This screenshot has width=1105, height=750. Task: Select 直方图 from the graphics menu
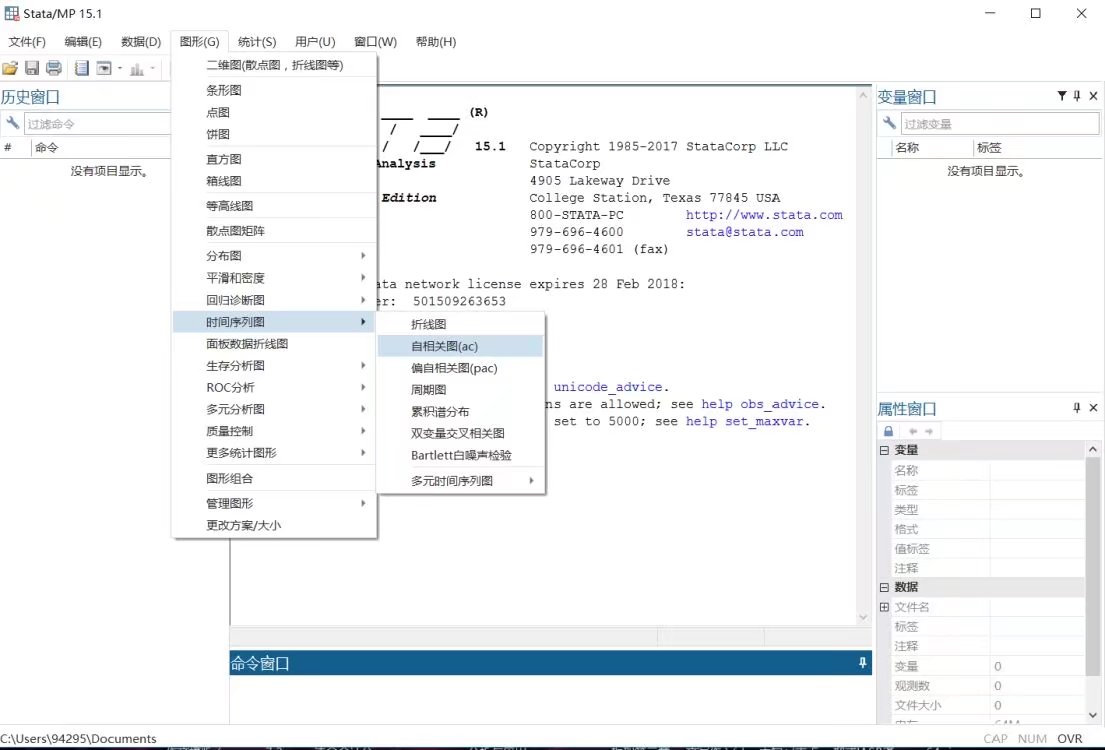pos(274,159)
